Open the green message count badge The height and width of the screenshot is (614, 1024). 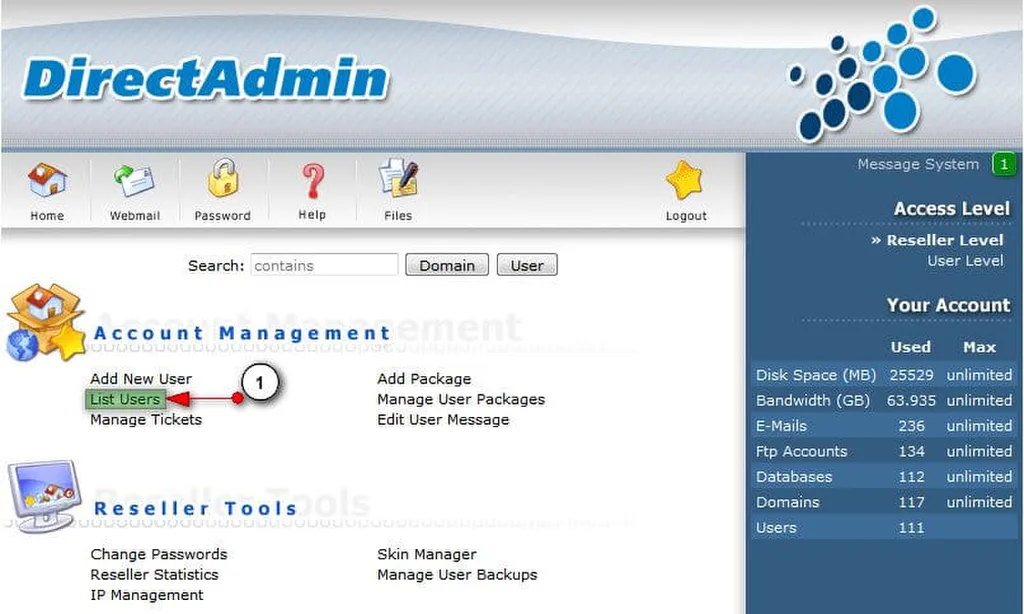click(1003, 164)
